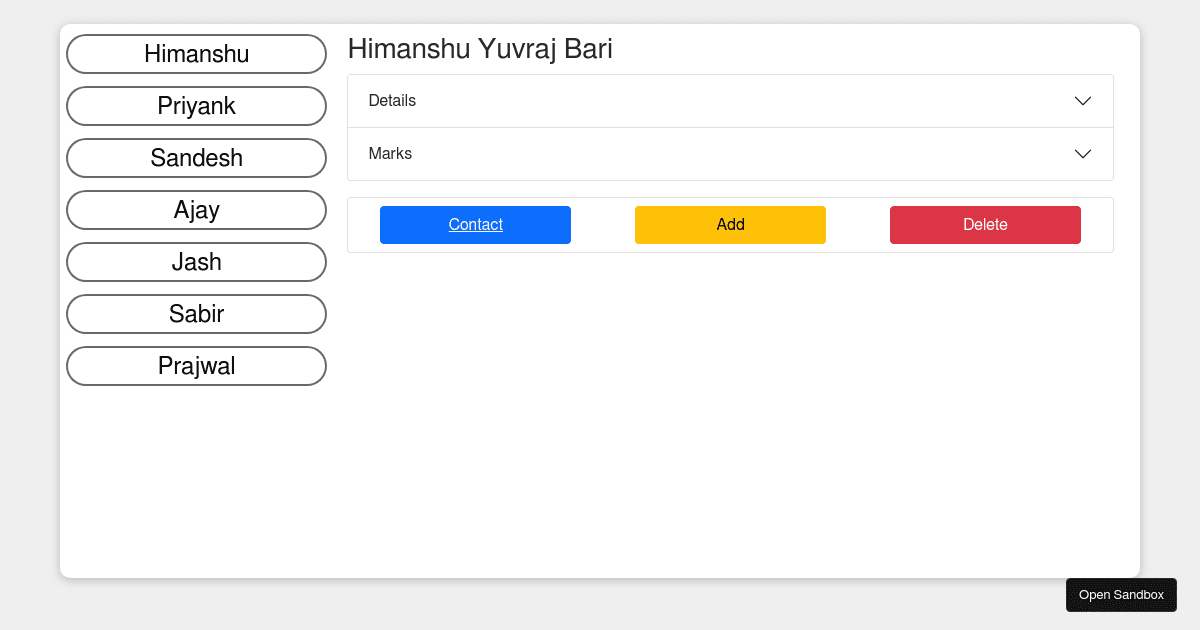The height and width of the screenshot is (630, 1200).
Task: Click the chevron beside Marks
Action: pos(1083,154)
